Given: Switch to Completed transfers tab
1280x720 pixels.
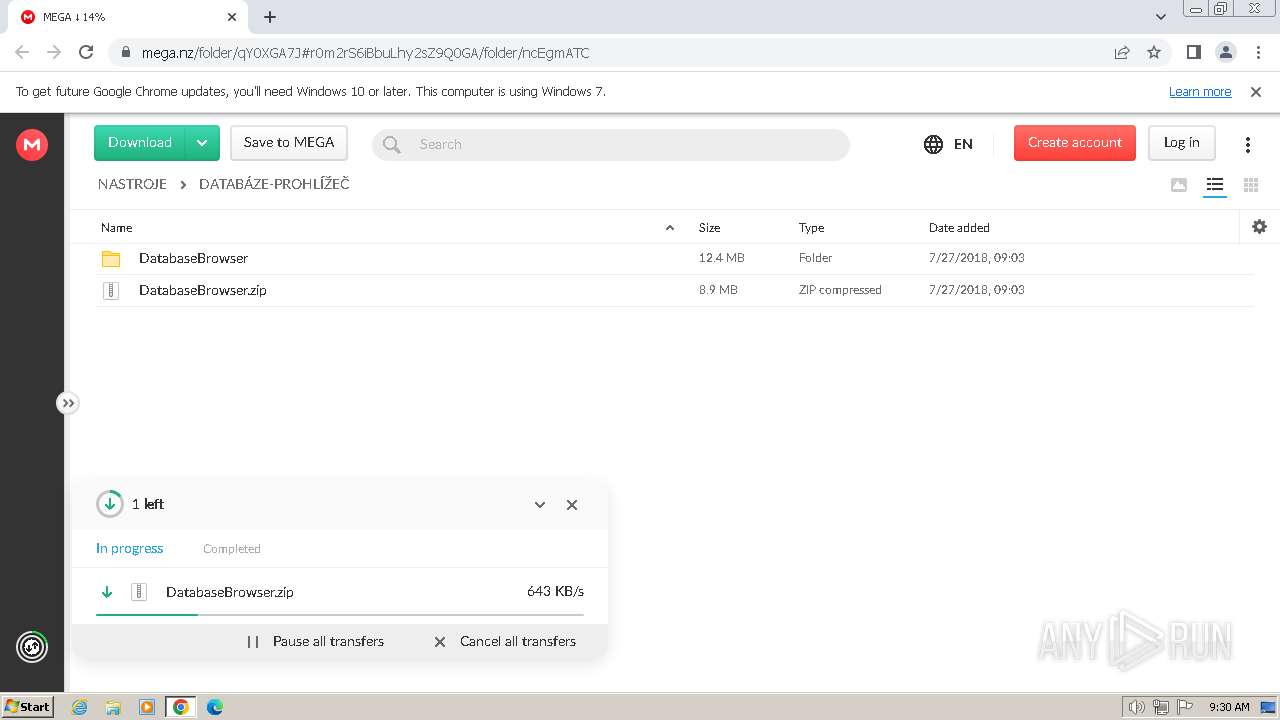Looking at the screenshot, I should [x=232, y=549].
